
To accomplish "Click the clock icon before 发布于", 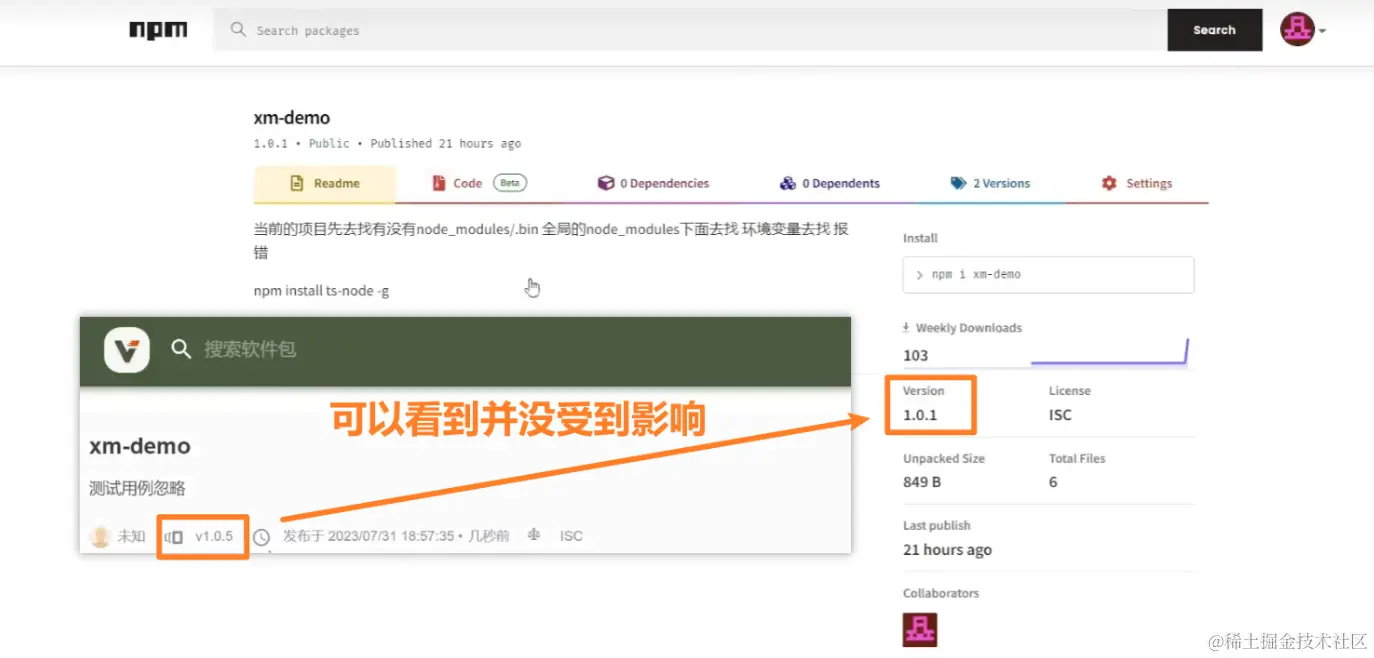I will click(x=262, y=537).
